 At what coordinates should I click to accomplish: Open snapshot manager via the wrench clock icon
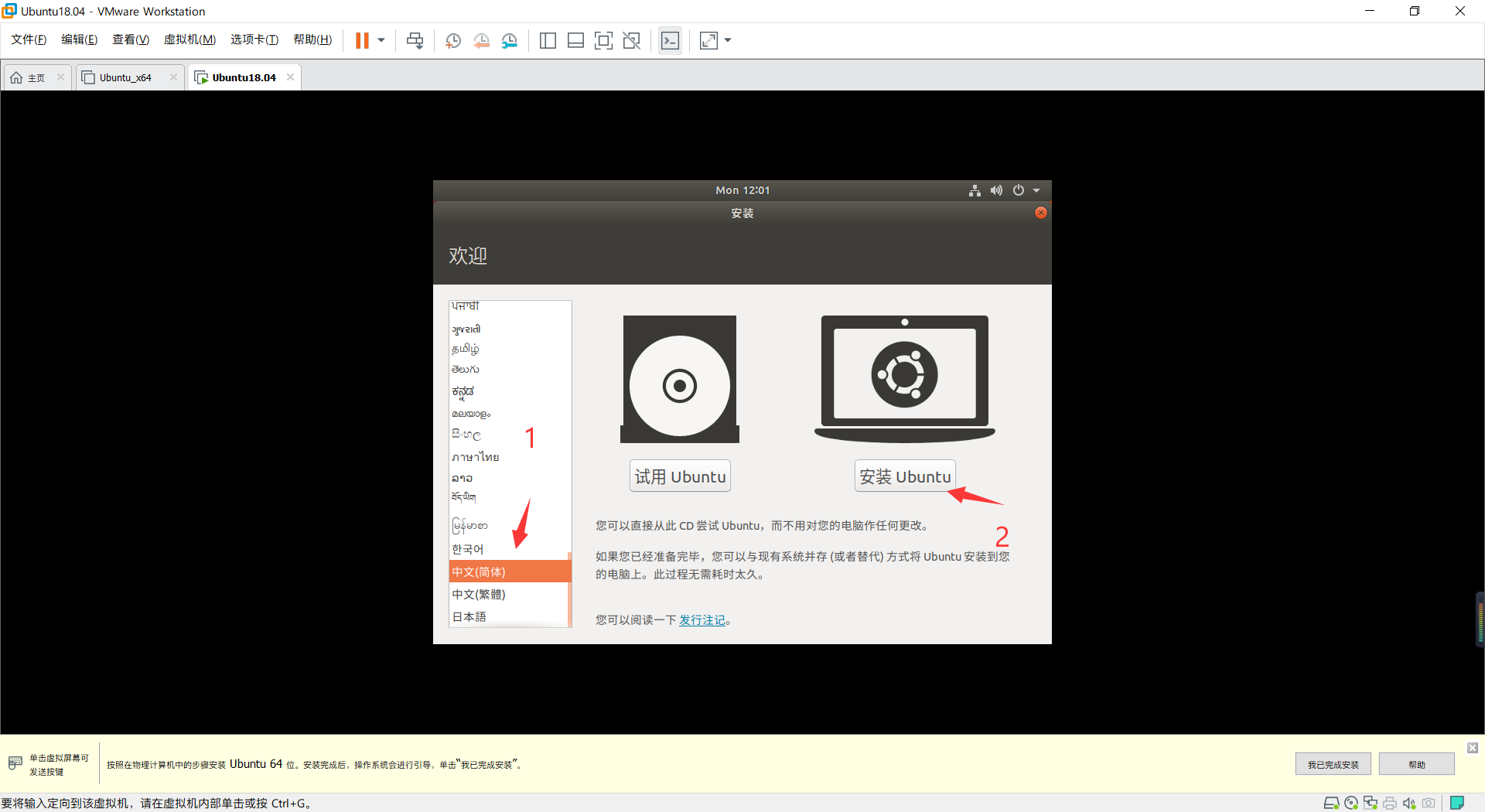click(x=509, y=40)
